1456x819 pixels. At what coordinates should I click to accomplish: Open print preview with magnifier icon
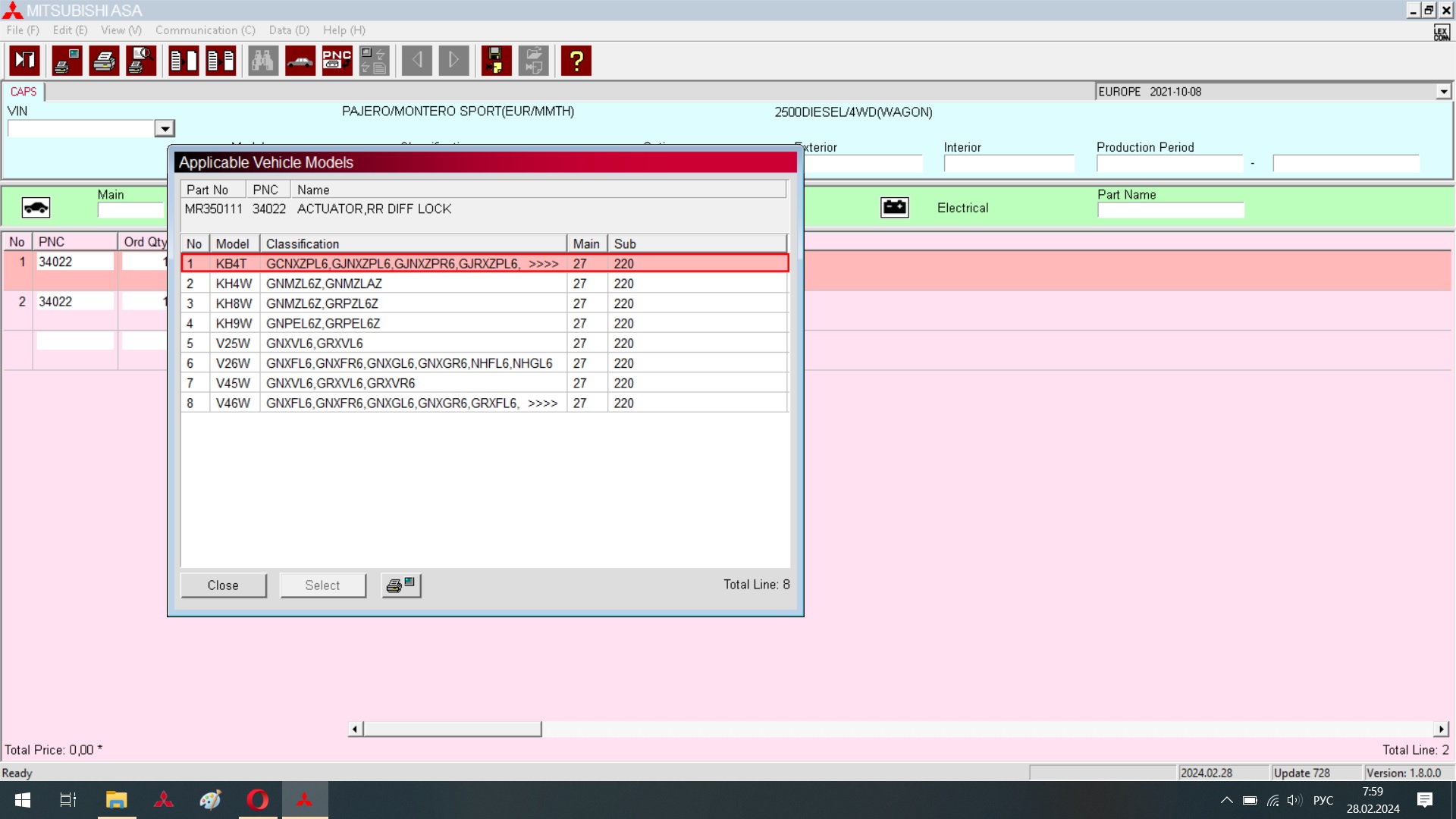tap(141, 61)
